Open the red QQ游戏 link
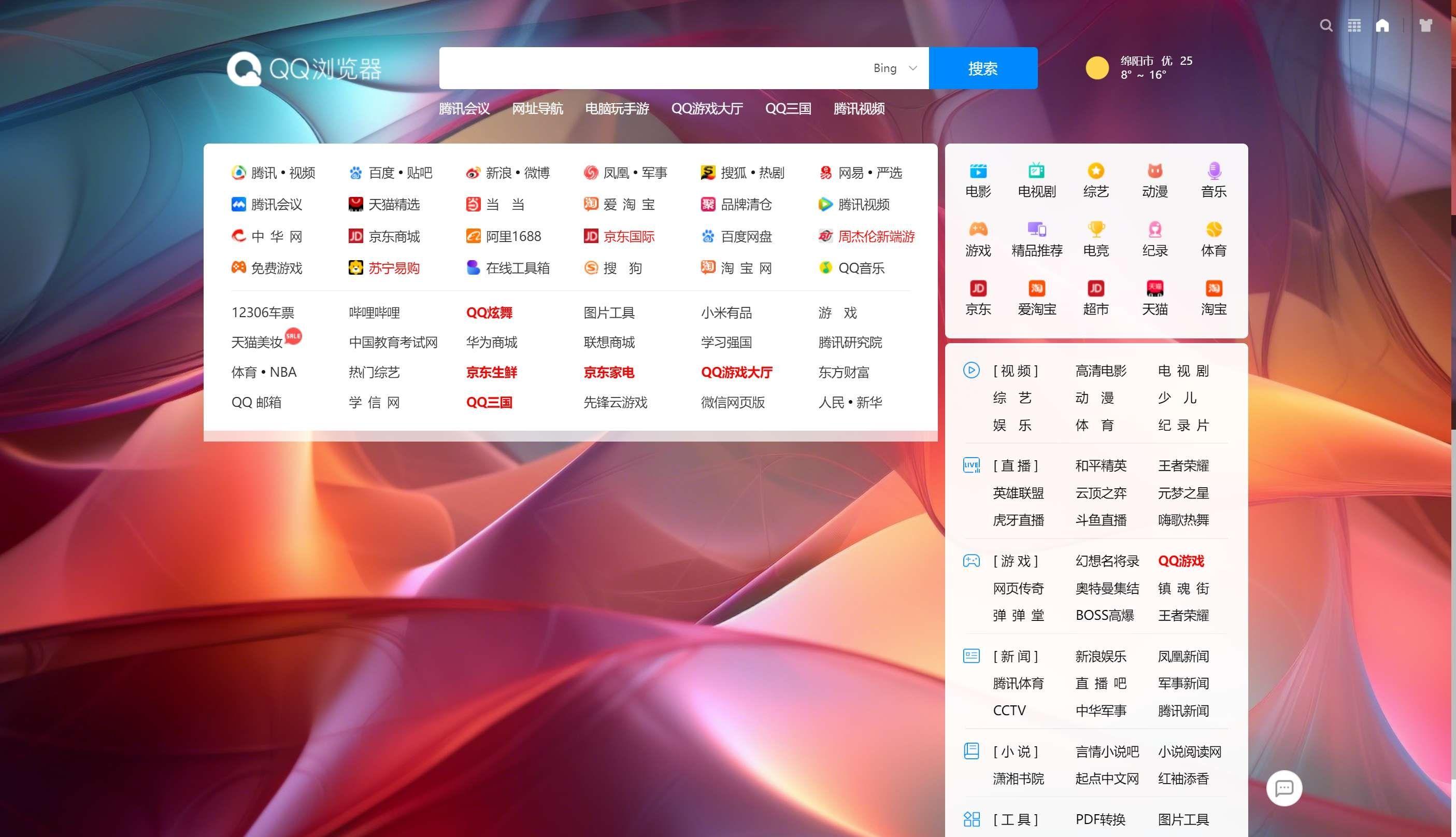The height and width of the screenshot is (837, 1456). tap(1181, 561)
